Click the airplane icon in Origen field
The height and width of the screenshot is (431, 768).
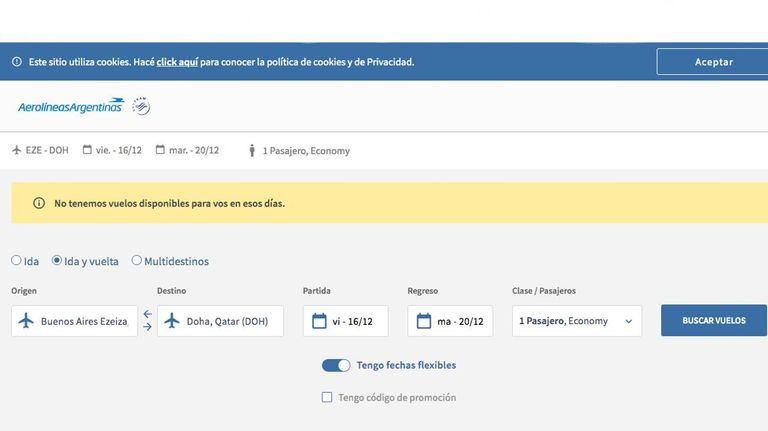coord(26,321)
